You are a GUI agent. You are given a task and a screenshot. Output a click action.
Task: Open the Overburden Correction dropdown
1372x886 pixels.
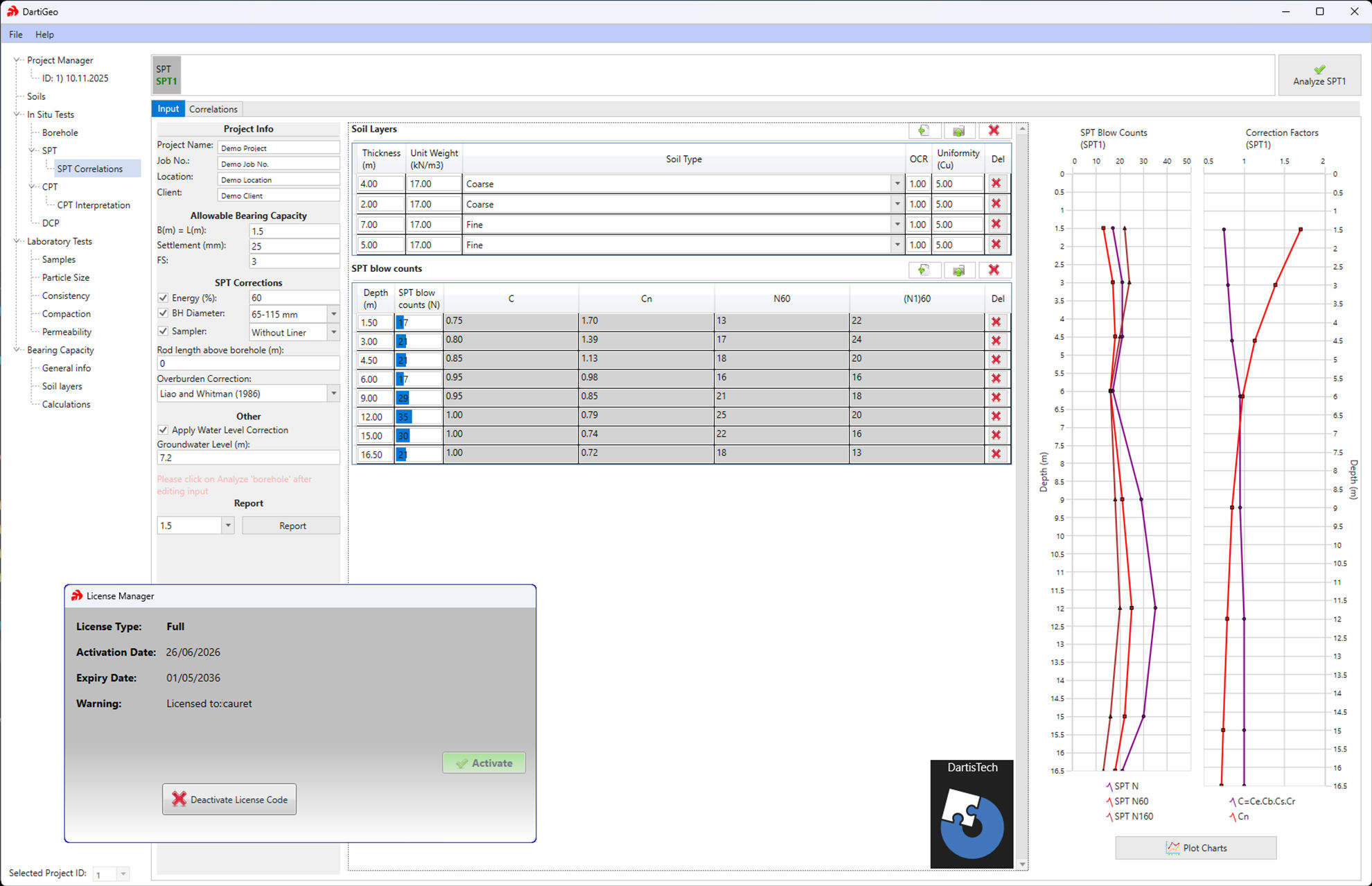click(x=333, y=394)
